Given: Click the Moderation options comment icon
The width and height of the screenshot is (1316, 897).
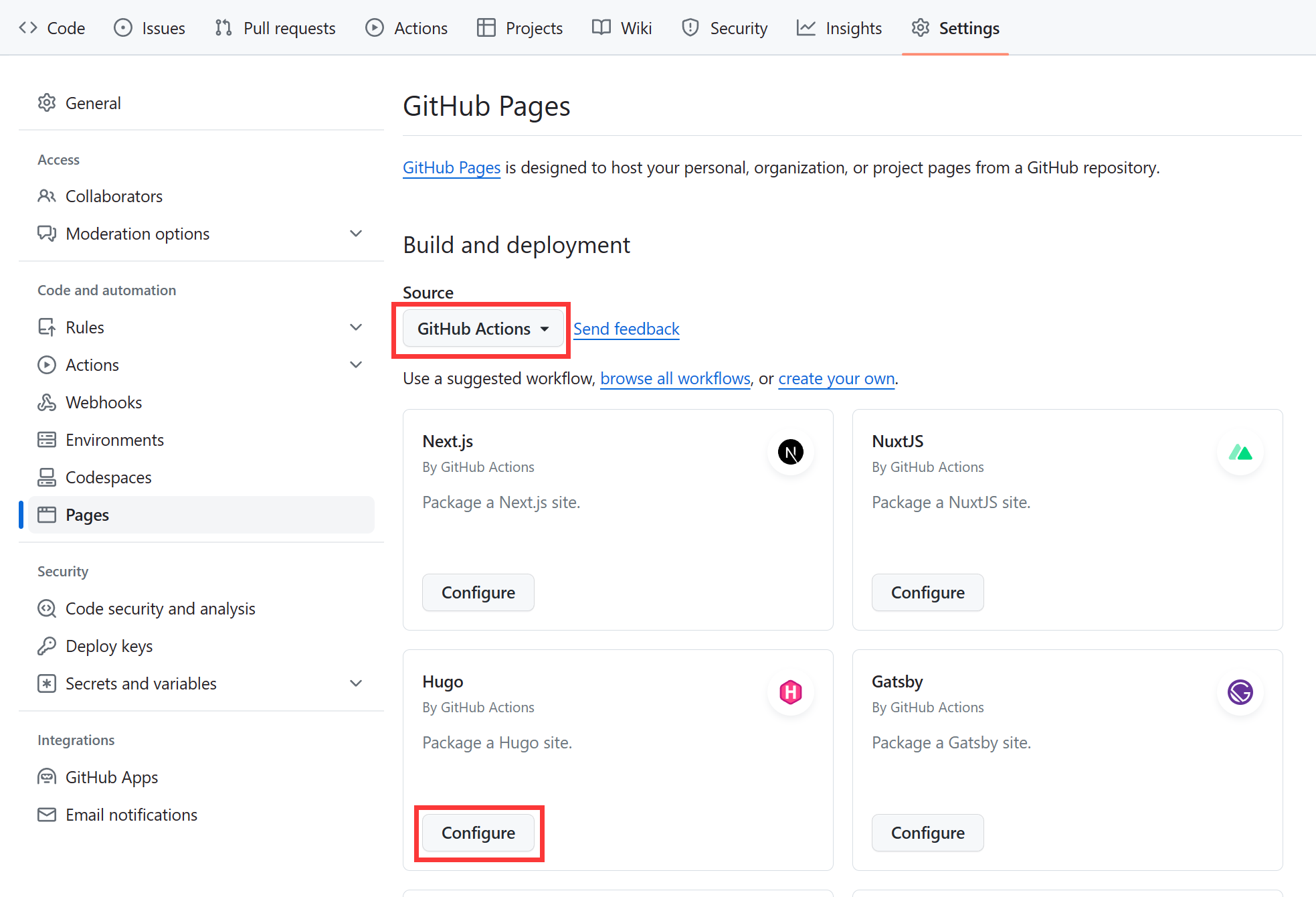Looking at the screenshot, I should 47,234.
